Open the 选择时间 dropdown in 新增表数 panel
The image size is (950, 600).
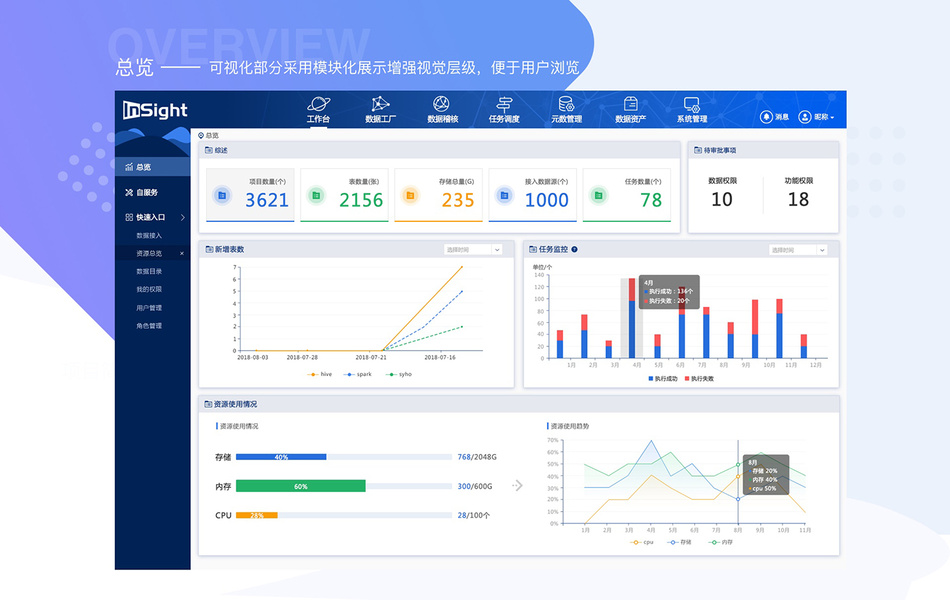coord(472,248)
